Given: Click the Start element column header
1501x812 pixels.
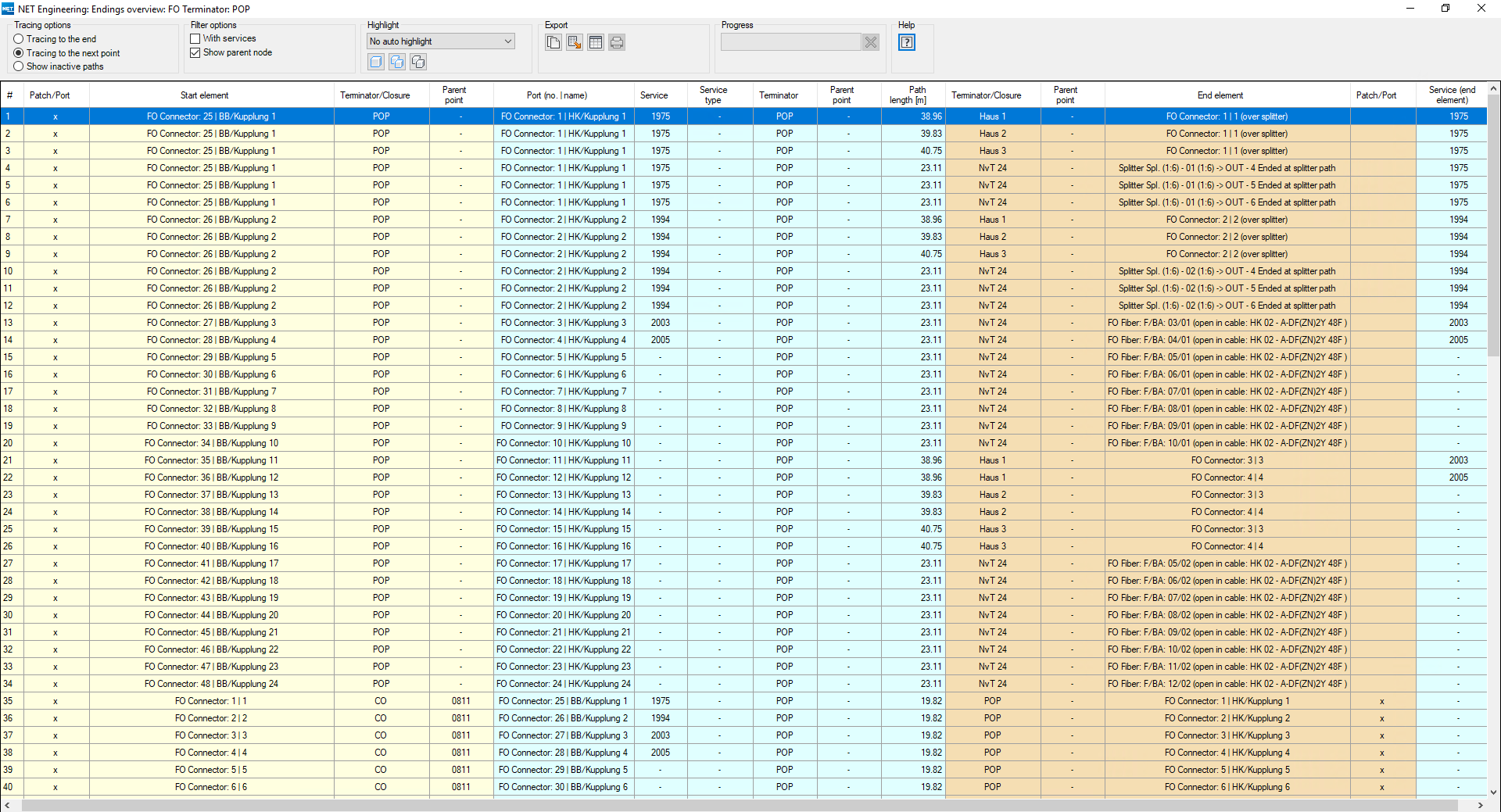Looking at the screenshot, I should [x=204, y=95].
